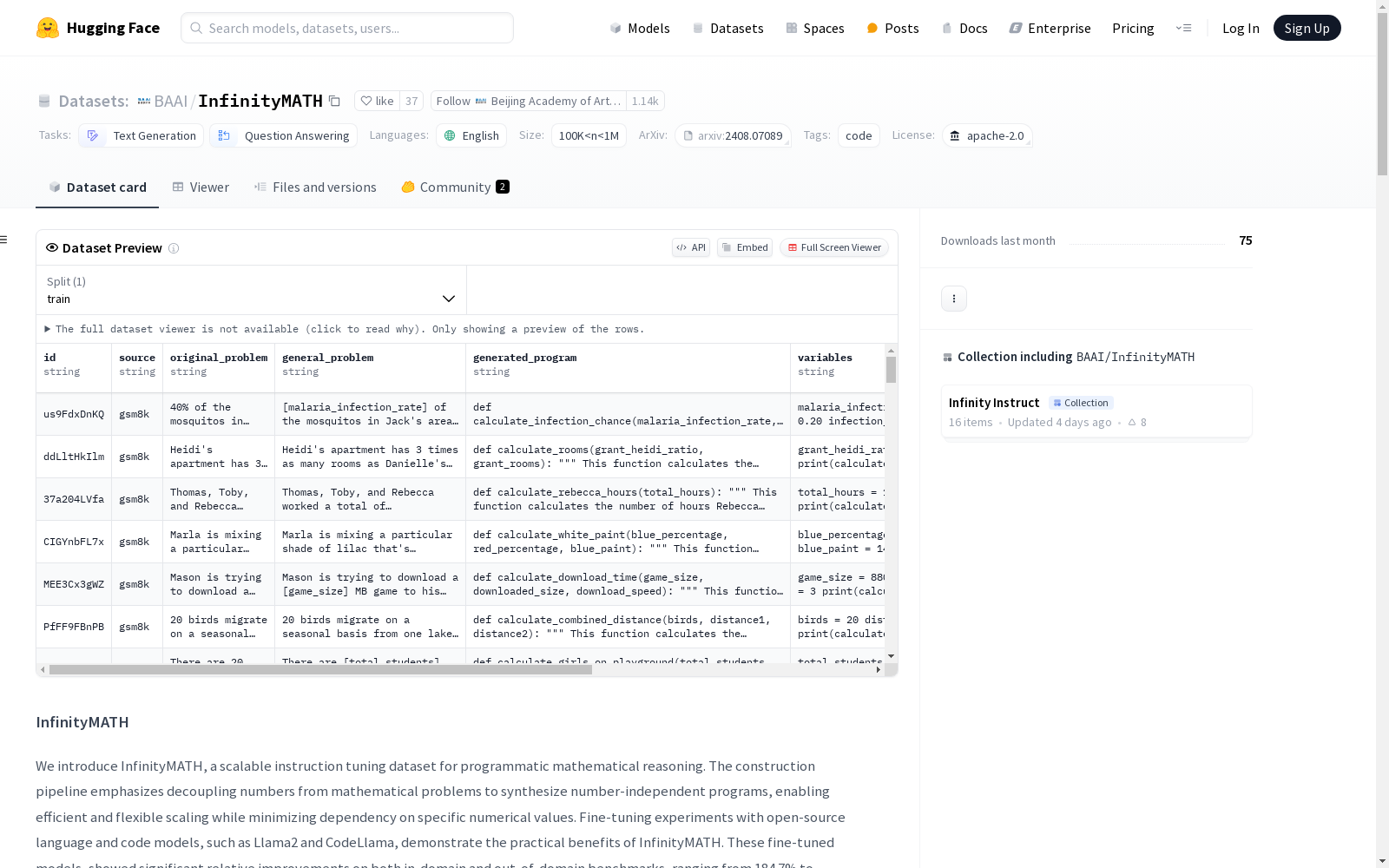The height and width of the screenshot is (868, 1389).
Task: Open the Models nav item
Action: click(x=640, y=28)
